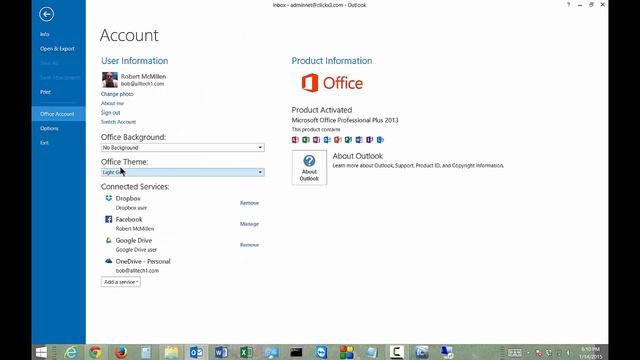Open Options from the sidebar
The height and width of the screenshot is (360, 640).
[x=49, y=128]
